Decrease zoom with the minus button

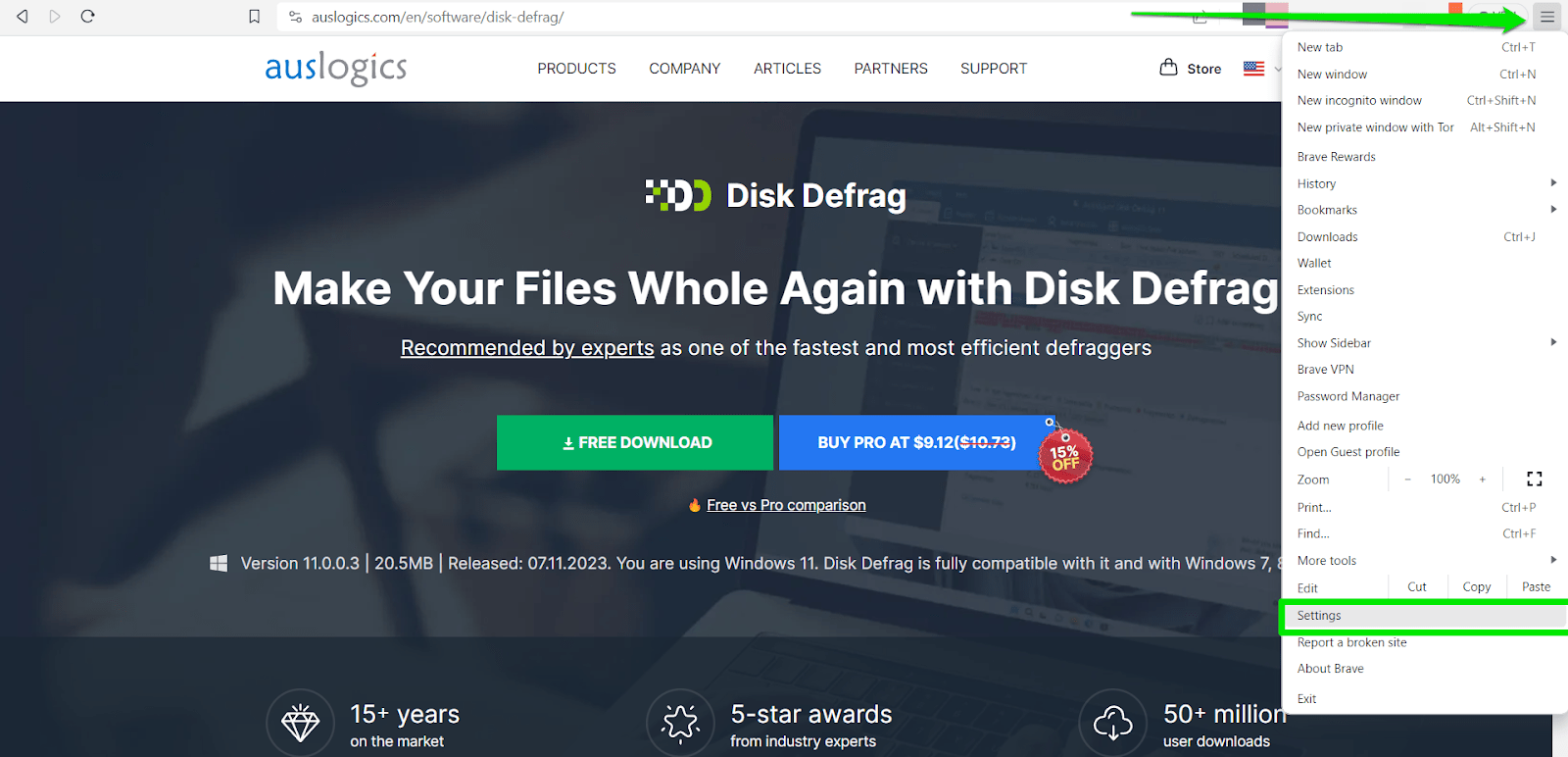[x=1407, y=479]
